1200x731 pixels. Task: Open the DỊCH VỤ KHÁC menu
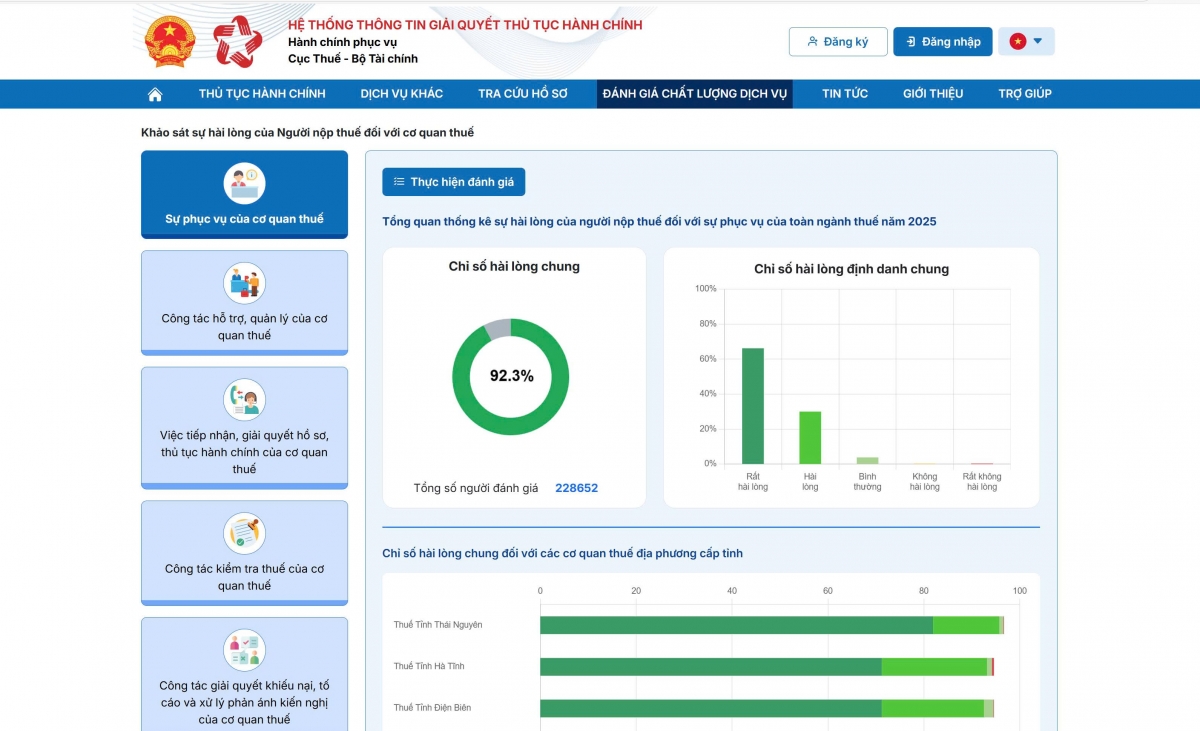point(402,94)
